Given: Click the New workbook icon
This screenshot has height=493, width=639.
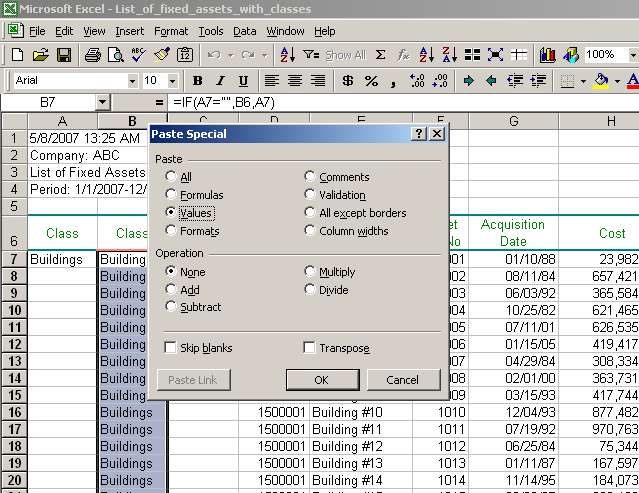Looking at the screenshot, I should click(x=17, y=55).
